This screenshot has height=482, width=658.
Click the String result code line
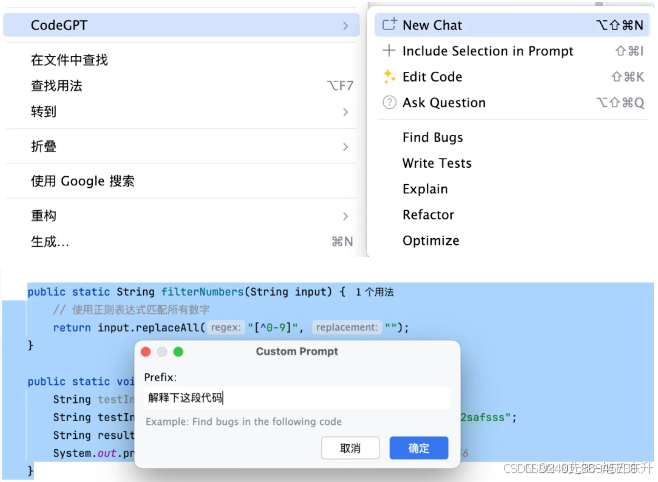tap(93, 435)
